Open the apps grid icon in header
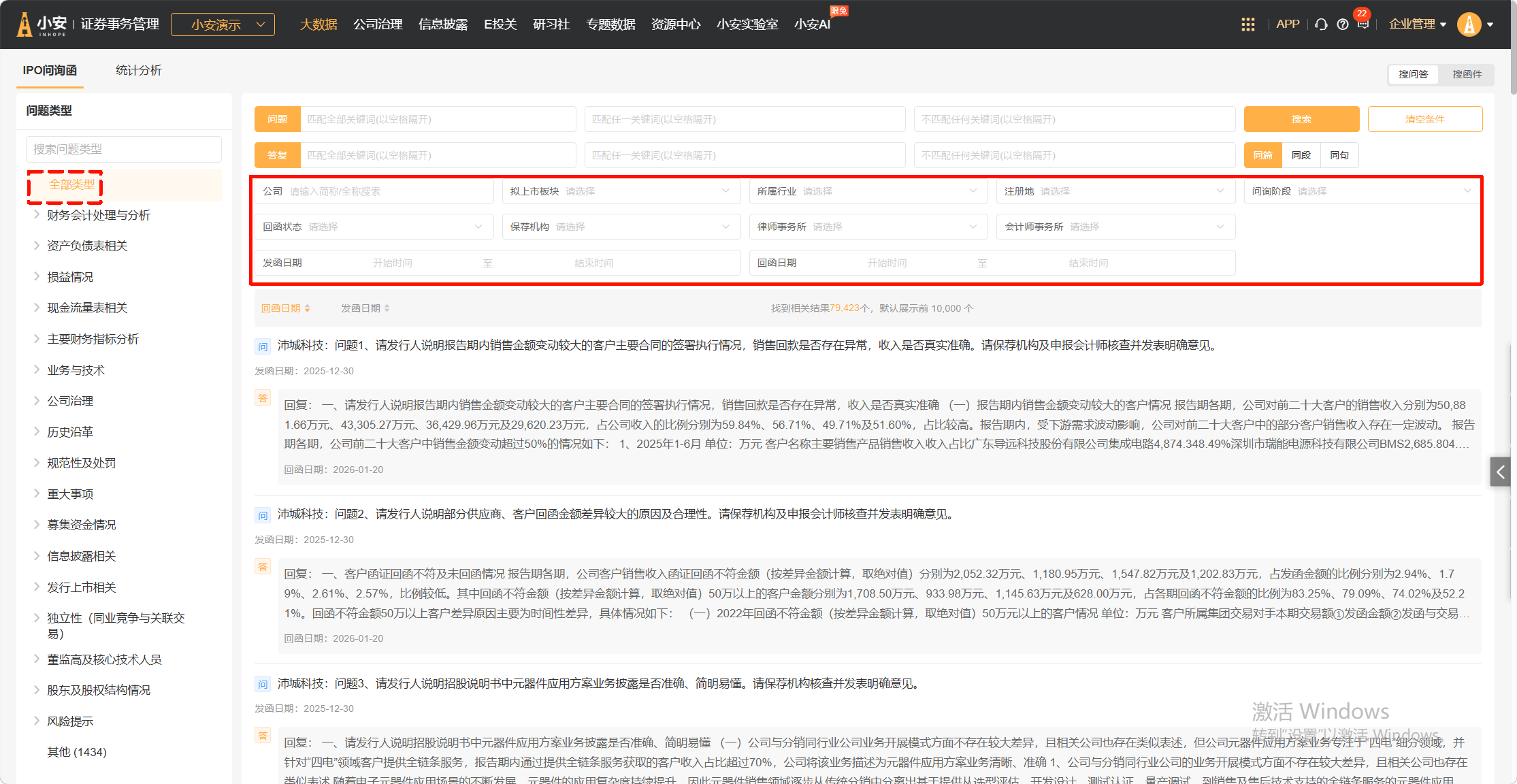Screen dimensions: 1517x784 [1247, 24]
